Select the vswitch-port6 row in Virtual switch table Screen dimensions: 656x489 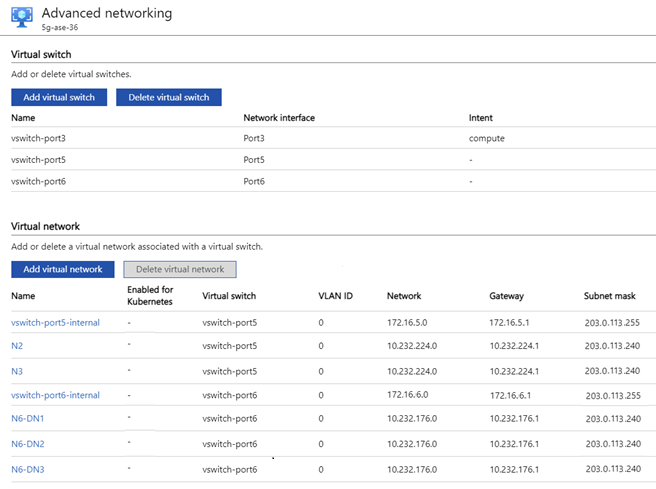pos(38,181)
